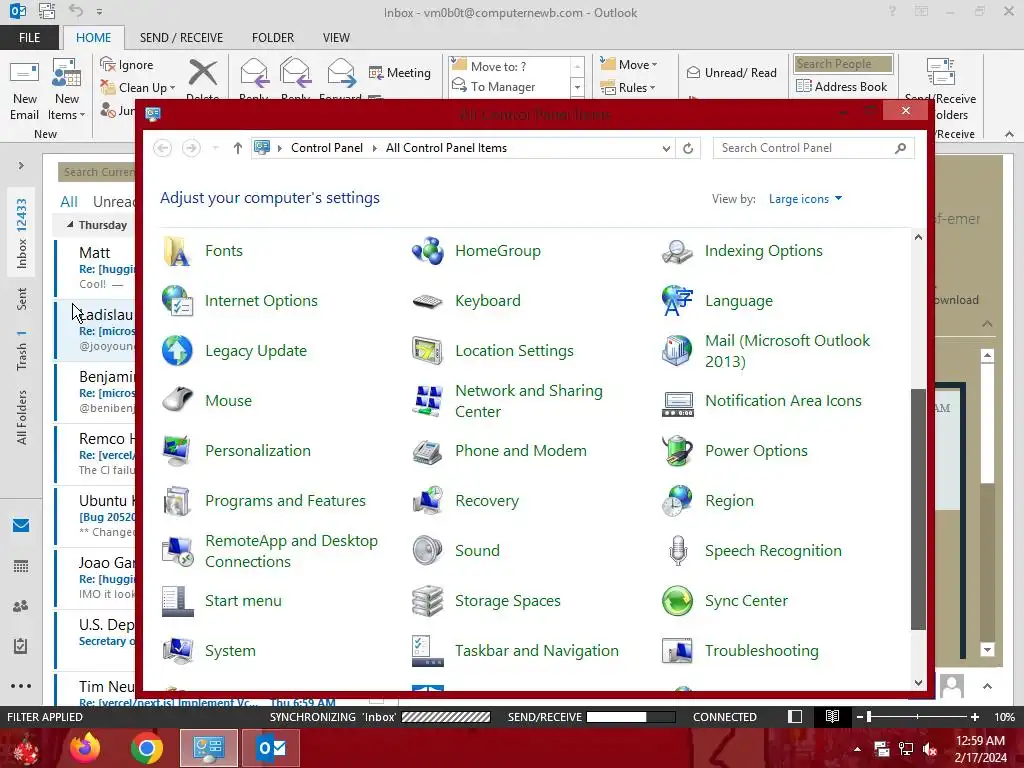Click RemoteApp and Desktop Connections link
Screen dimensions: 1024x768
(x=291, y=551)
